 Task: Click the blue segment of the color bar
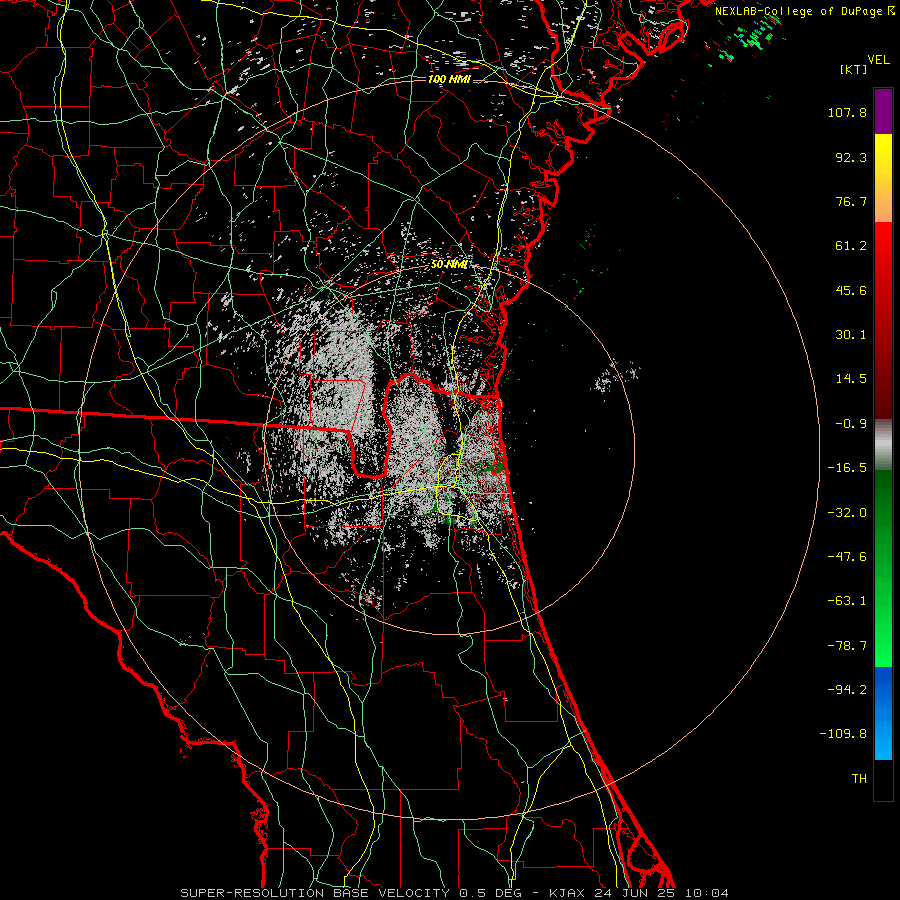pos(883,713)
